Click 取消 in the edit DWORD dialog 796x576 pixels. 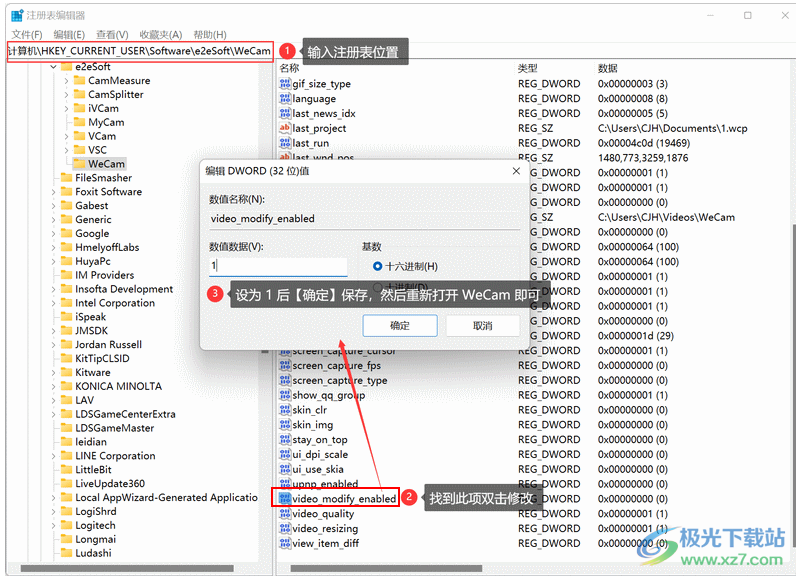[x=483, y=325]
